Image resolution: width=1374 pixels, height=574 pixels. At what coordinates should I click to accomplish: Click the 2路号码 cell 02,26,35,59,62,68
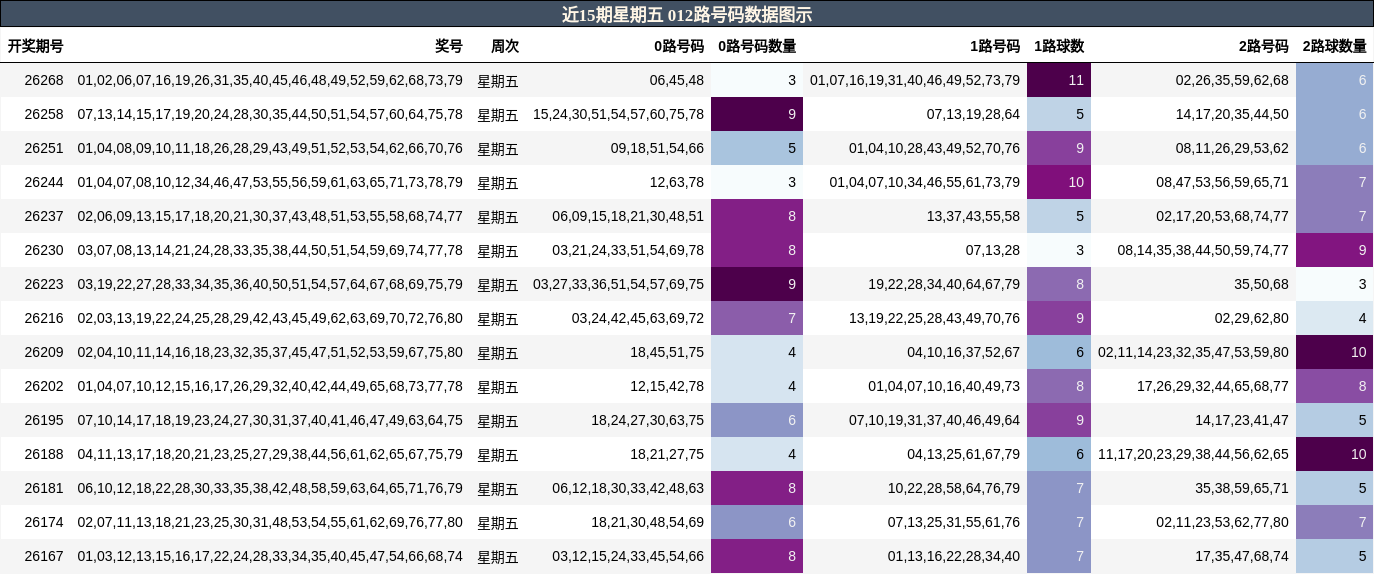1232,80
